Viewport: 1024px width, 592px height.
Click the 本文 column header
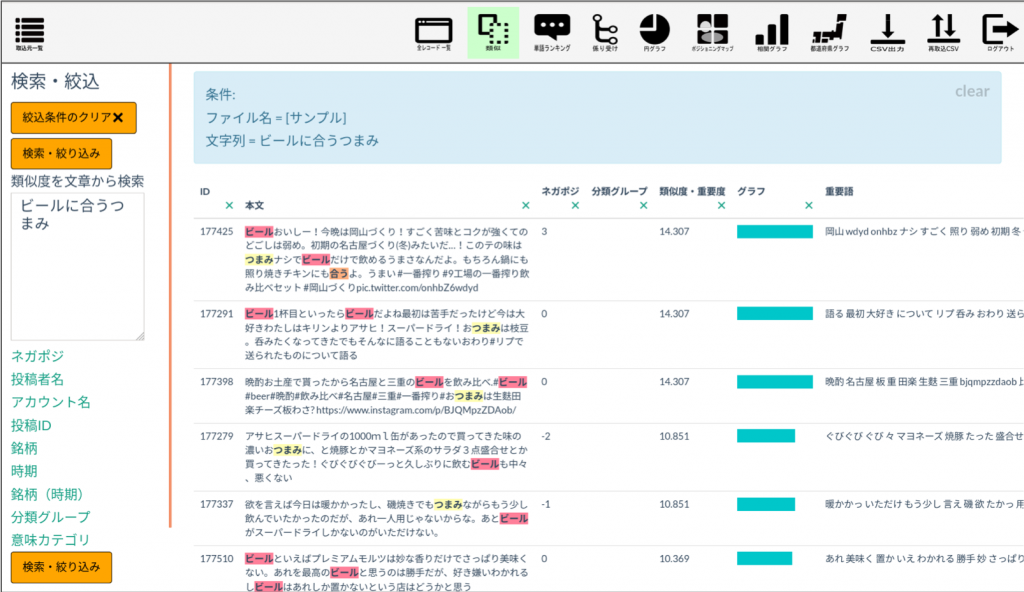coord(254,205)
